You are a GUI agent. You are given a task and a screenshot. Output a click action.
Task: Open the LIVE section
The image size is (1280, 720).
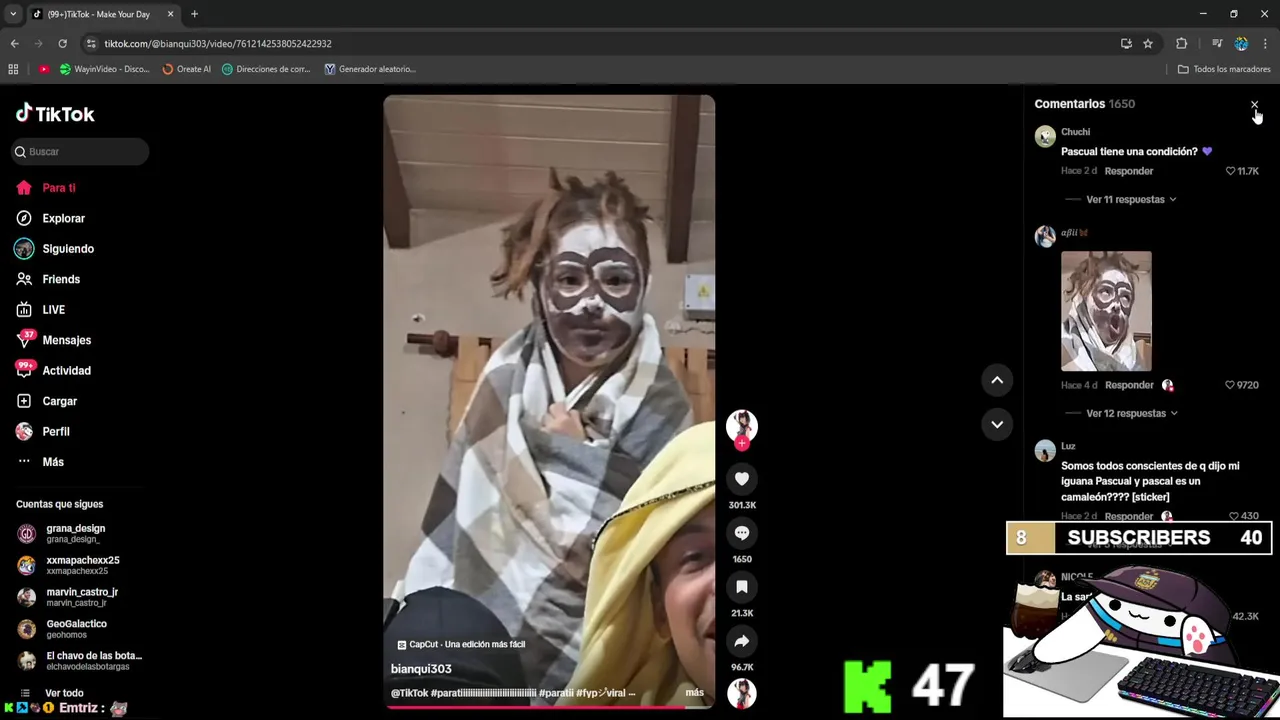(x=41, y=310)
